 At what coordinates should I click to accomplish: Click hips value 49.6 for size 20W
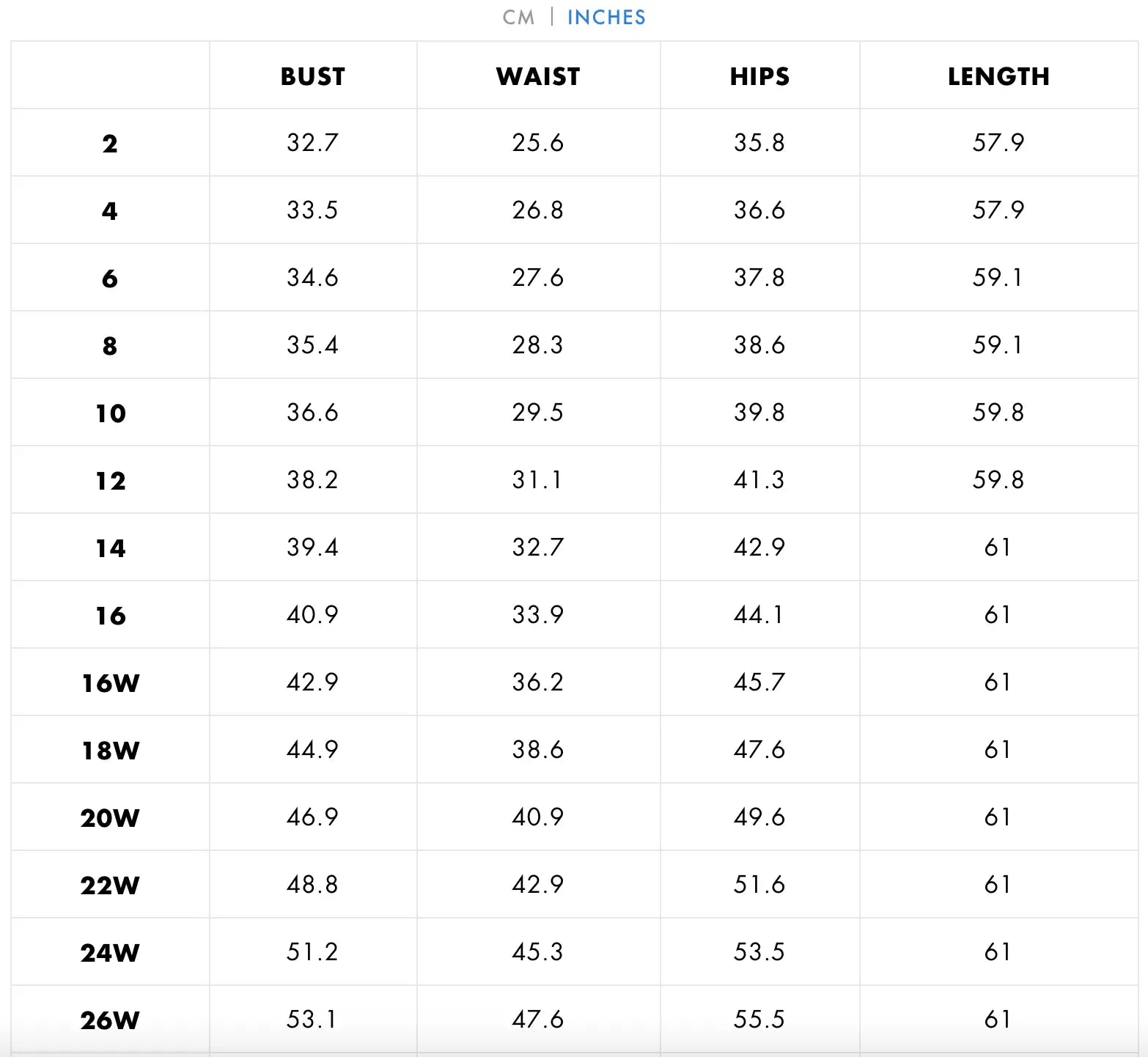click(759, 817)
